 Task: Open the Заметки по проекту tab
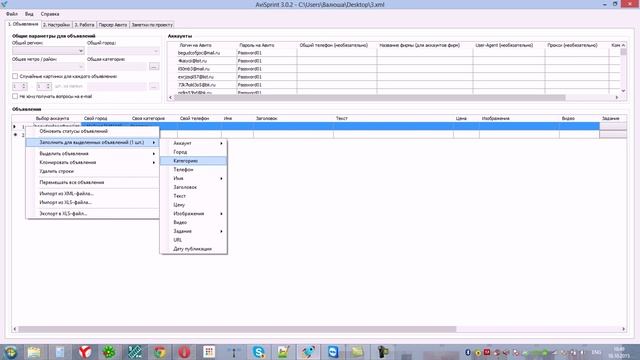152,25
